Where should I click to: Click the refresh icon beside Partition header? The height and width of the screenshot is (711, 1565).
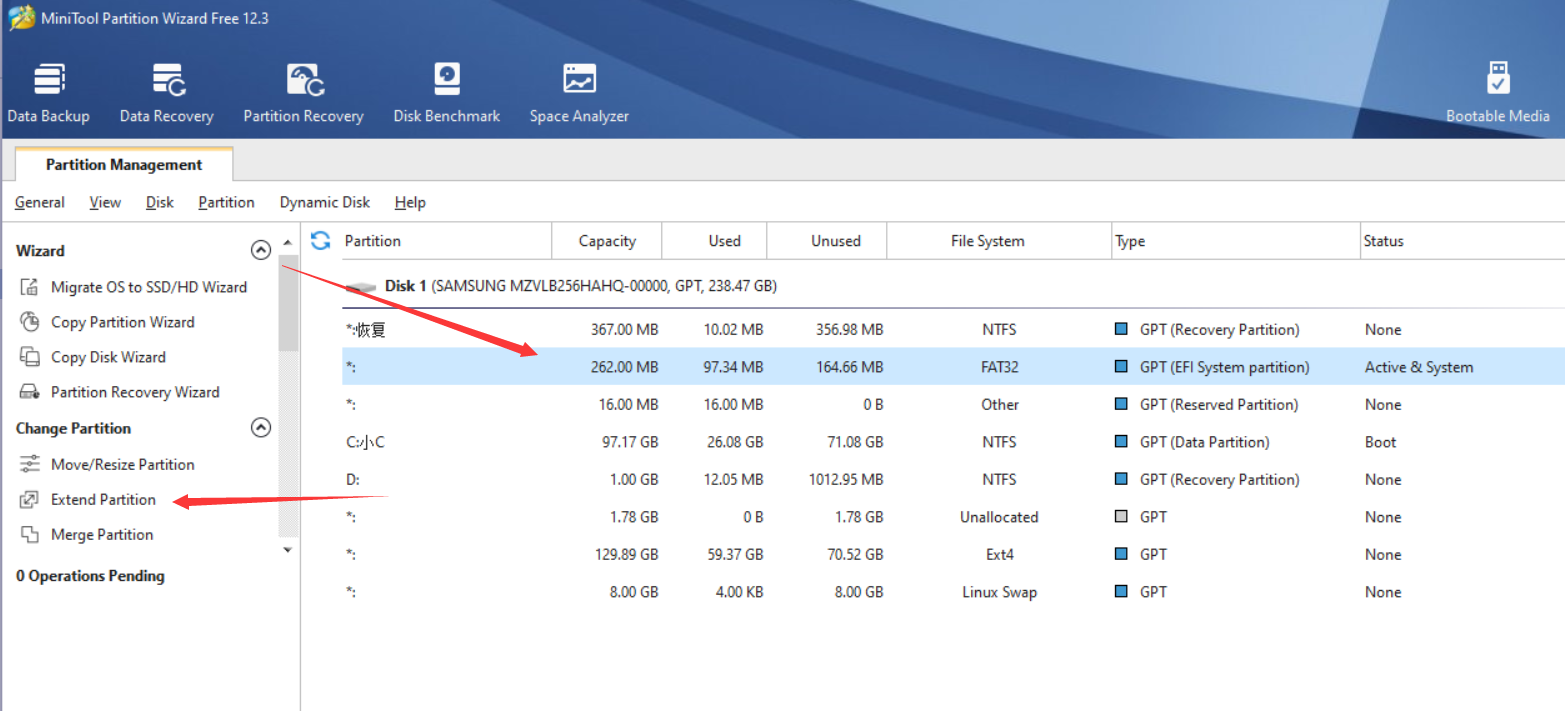coord(320,241)
